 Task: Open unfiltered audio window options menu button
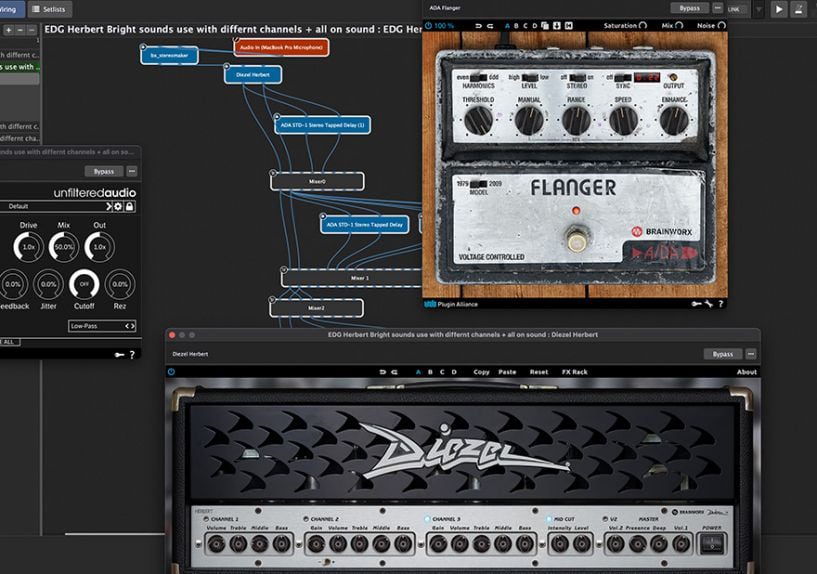132,171
